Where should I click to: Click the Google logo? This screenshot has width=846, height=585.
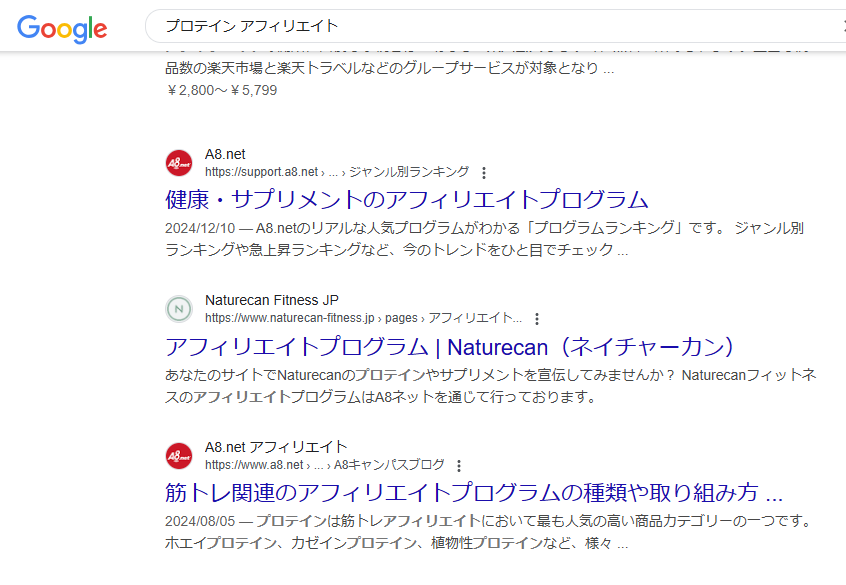(62, 27)
